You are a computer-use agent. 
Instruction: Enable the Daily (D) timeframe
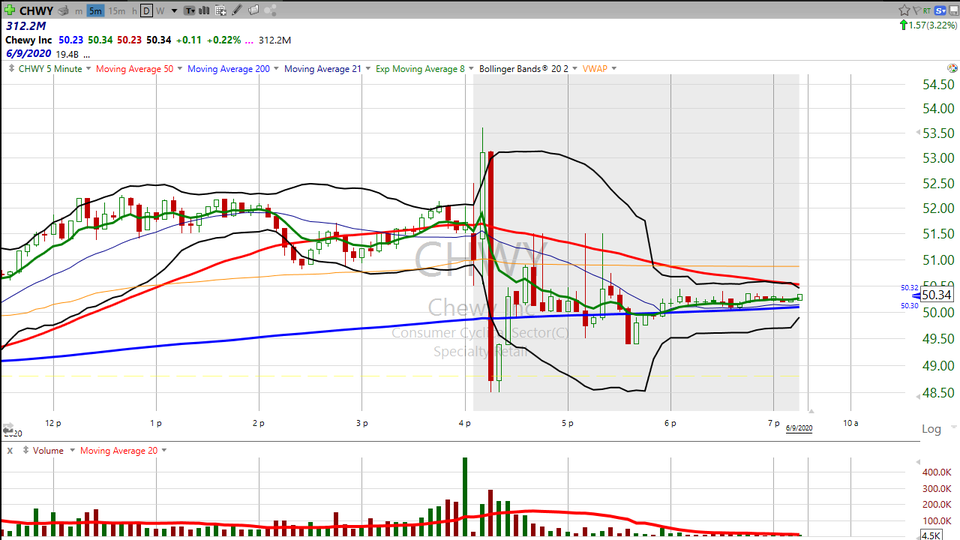click(145, 11)
